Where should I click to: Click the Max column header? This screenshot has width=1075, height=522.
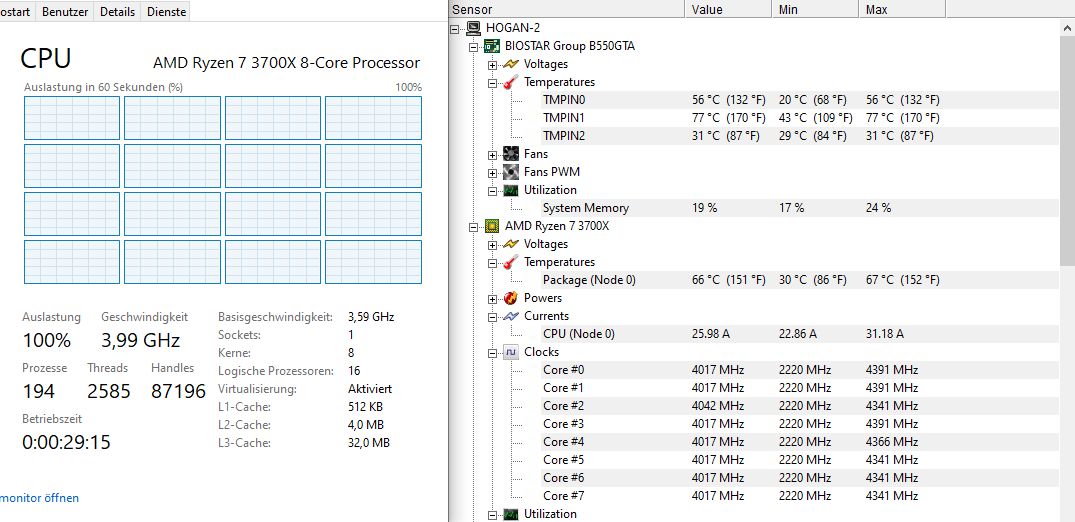click(x=902, y=10)
